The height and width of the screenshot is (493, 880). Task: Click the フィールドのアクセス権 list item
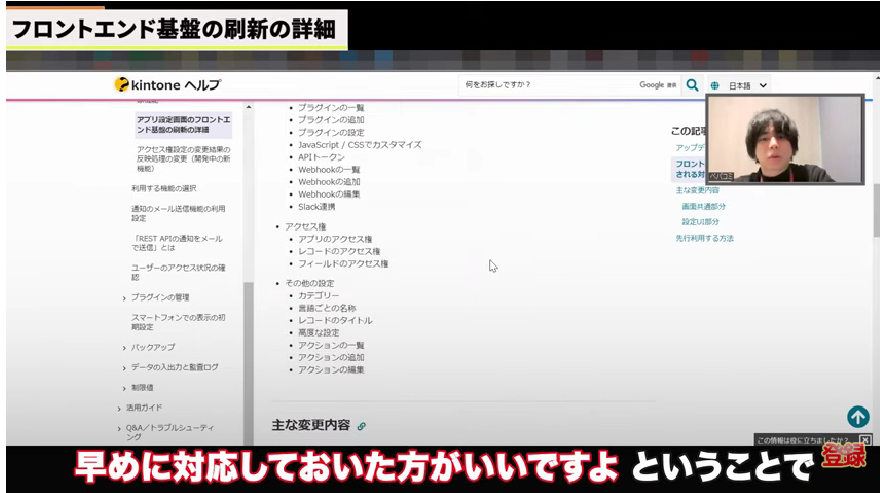tap(343, 264)
